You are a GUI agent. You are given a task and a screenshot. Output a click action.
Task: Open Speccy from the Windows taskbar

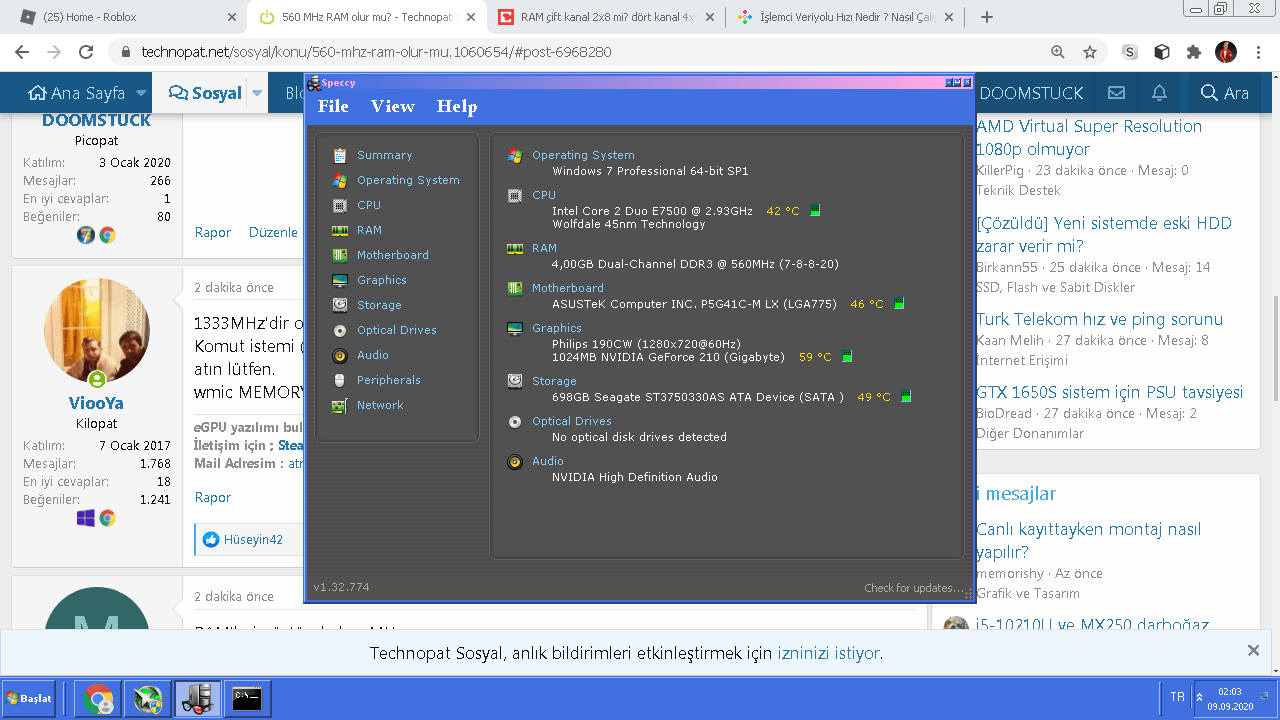[x=197, y=698]
